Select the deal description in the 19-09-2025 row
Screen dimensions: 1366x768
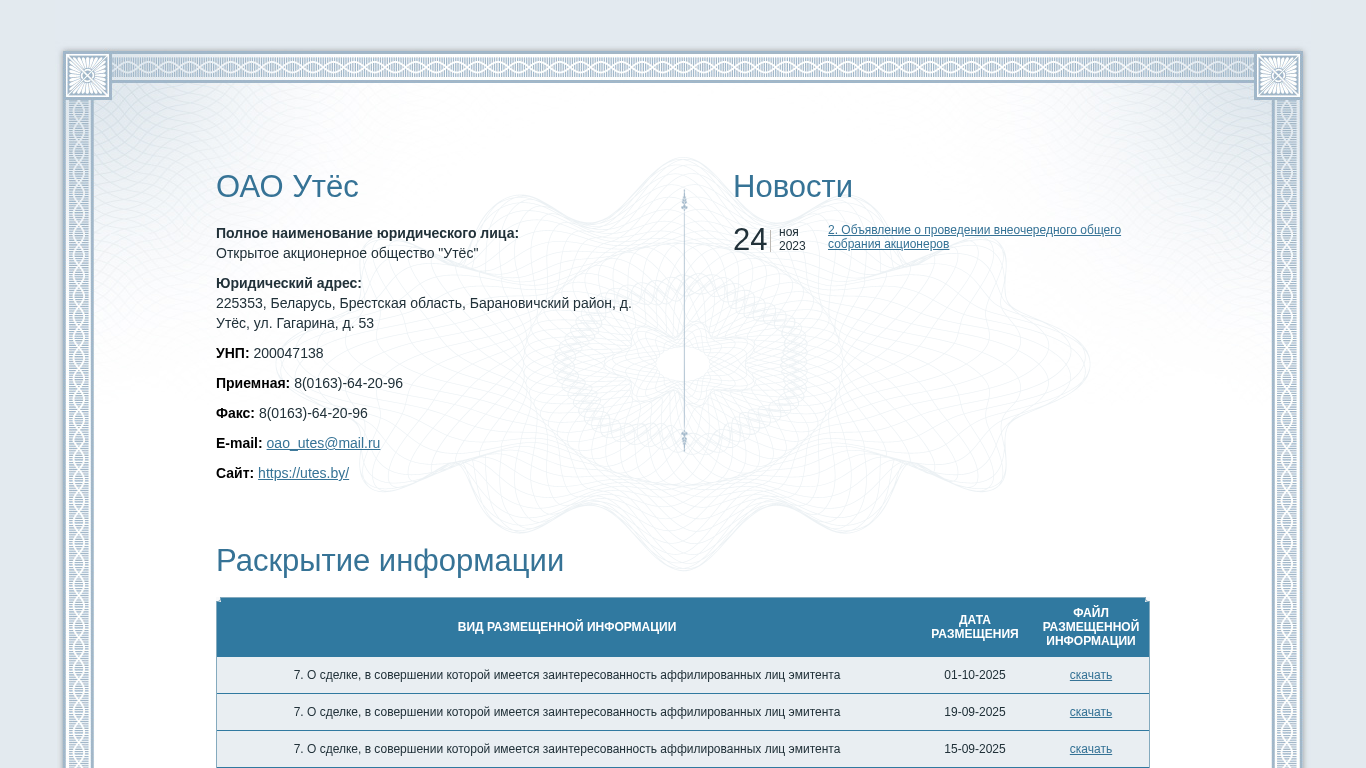(566, 712)
